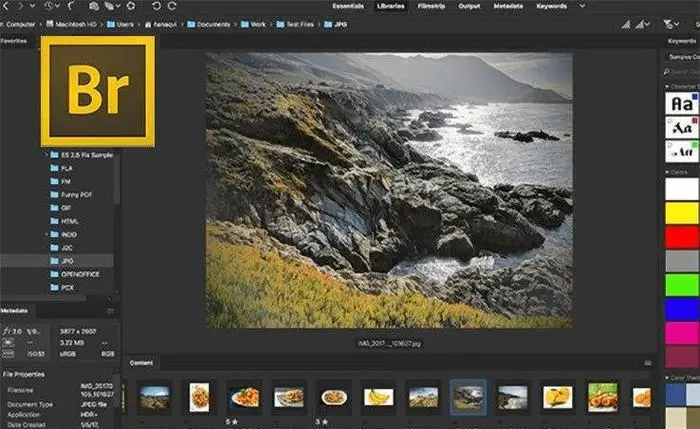The height and width of the screenshot is (429, 700).
Task: Select the bananas thumbnail in Content
Action: [377, 397]
